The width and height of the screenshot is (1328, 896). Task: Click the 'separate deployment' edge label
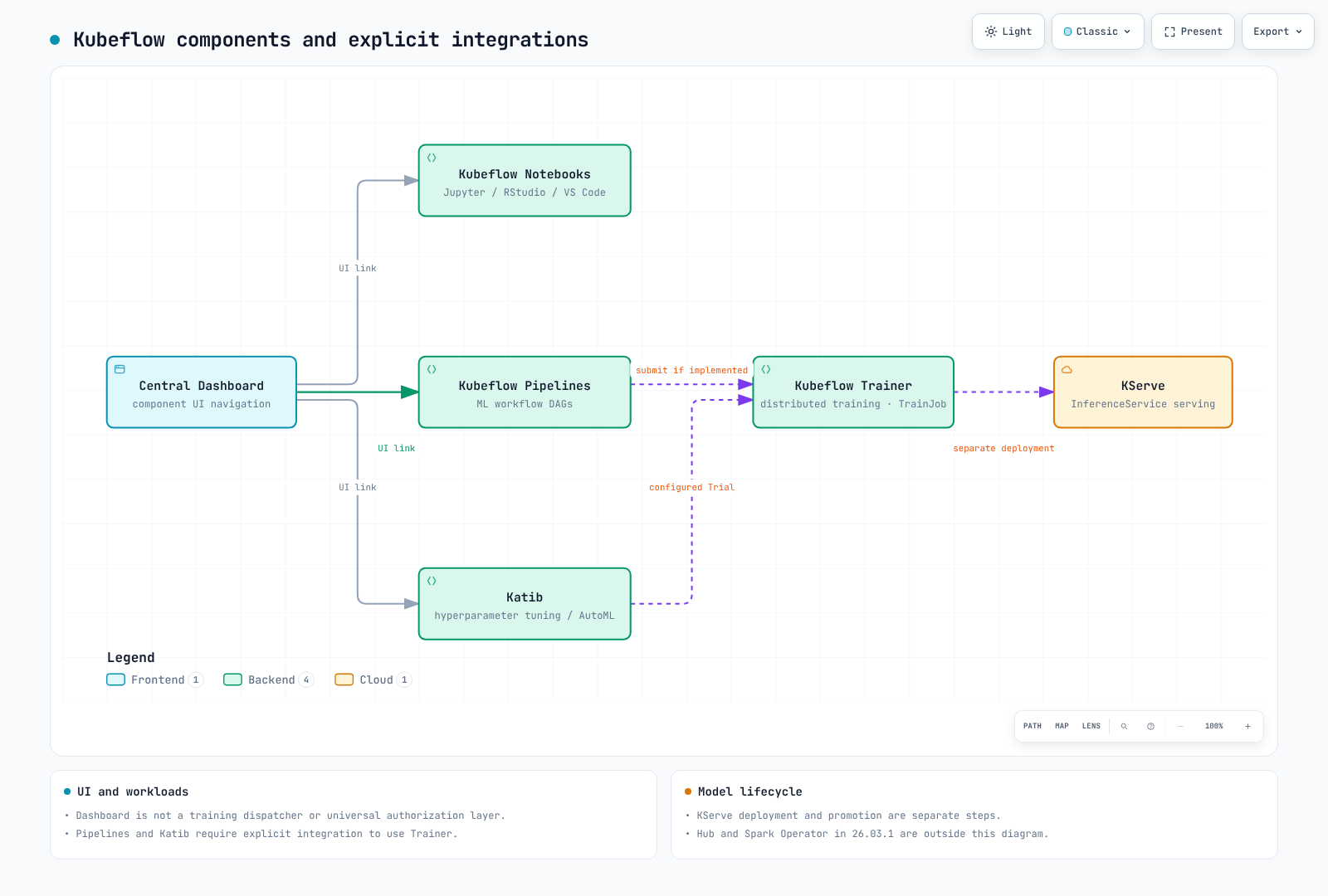click(x=1003, y=448)
